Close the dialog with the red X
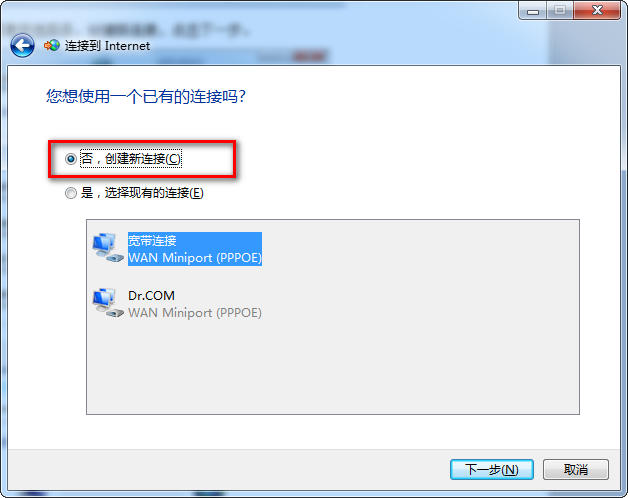 597,11
